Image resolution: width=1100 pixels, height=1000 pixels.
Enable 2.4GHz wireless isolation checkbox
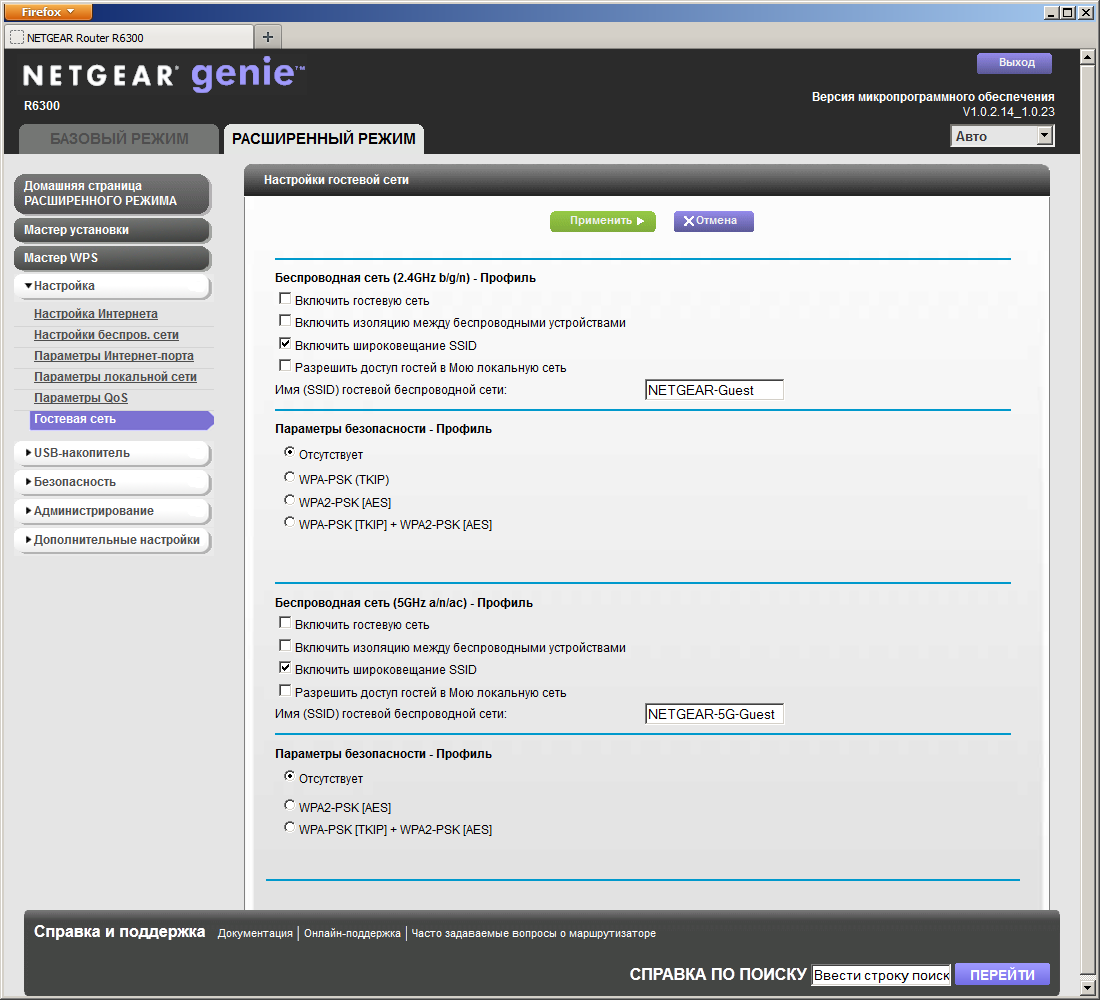(285, 321)
